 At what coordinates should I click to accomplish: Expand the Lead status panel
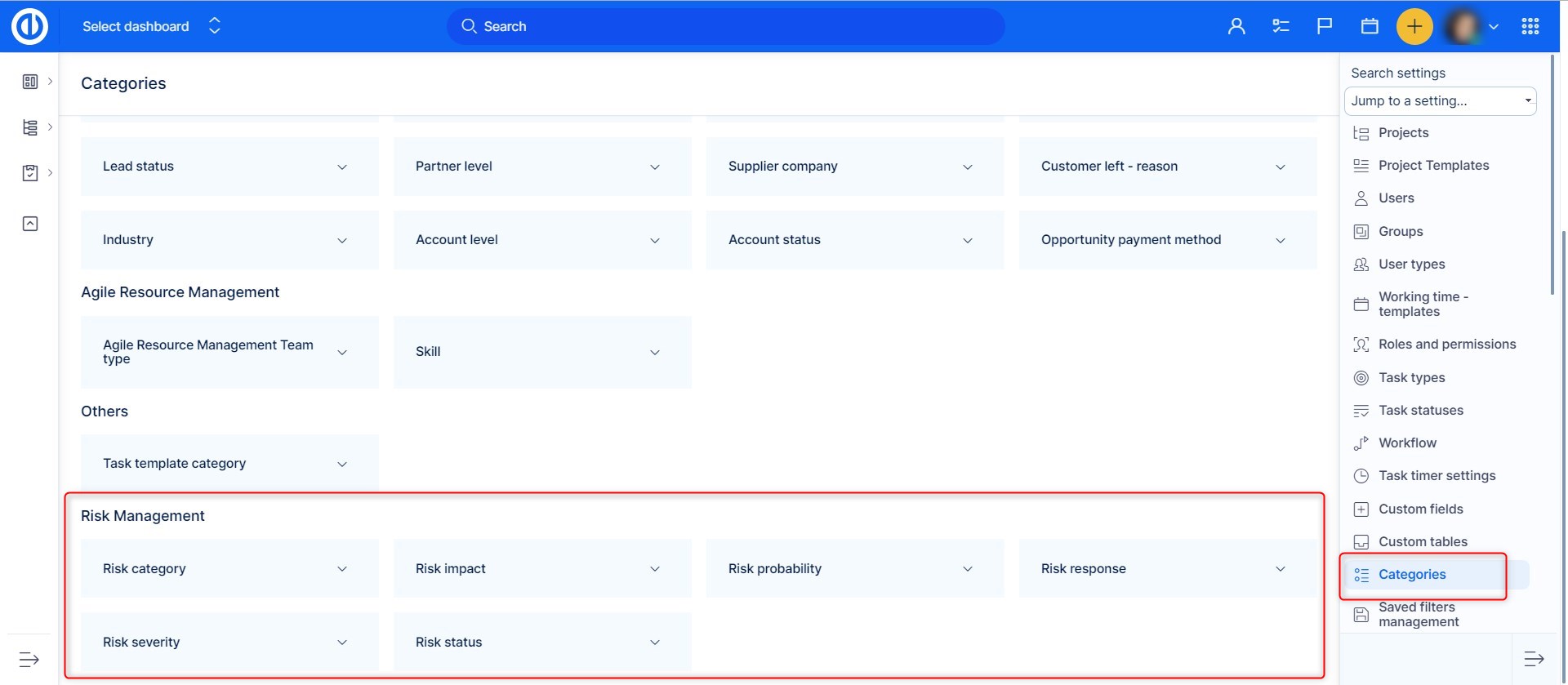pyautogui.click(x=342, y=167)
